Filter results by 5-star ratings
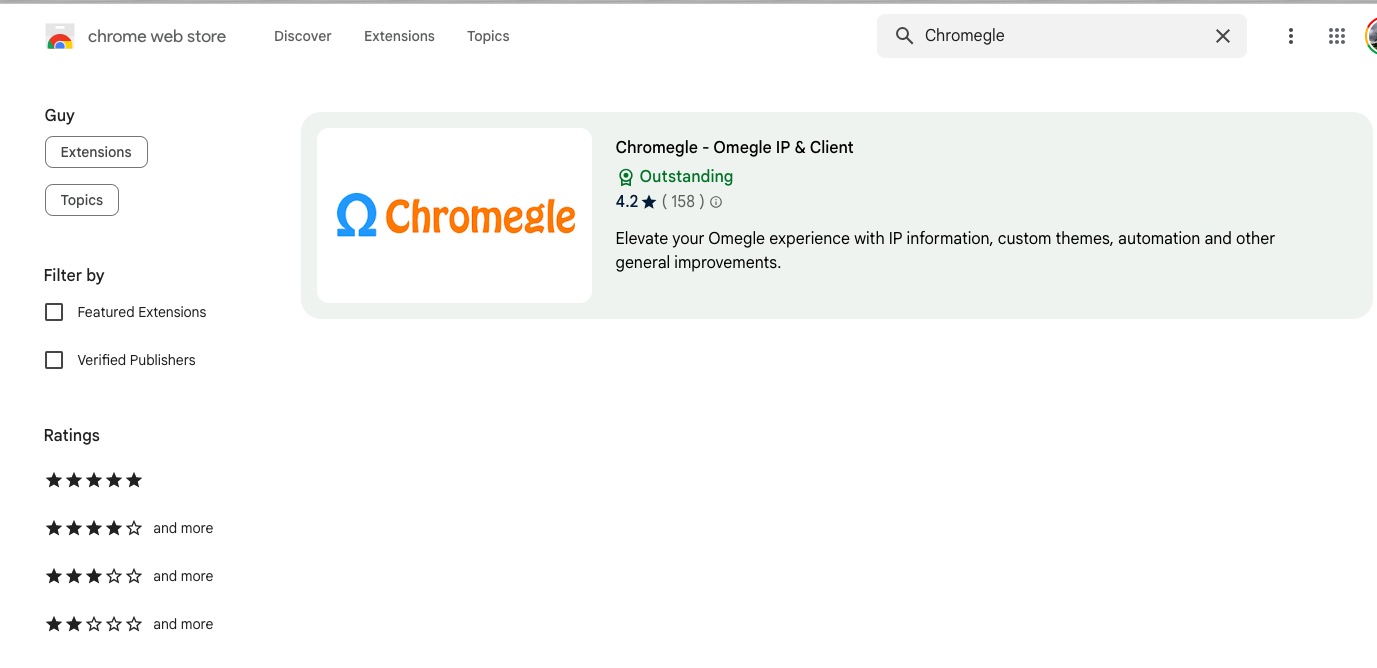 pyautogui.click(x=93, y=480)
